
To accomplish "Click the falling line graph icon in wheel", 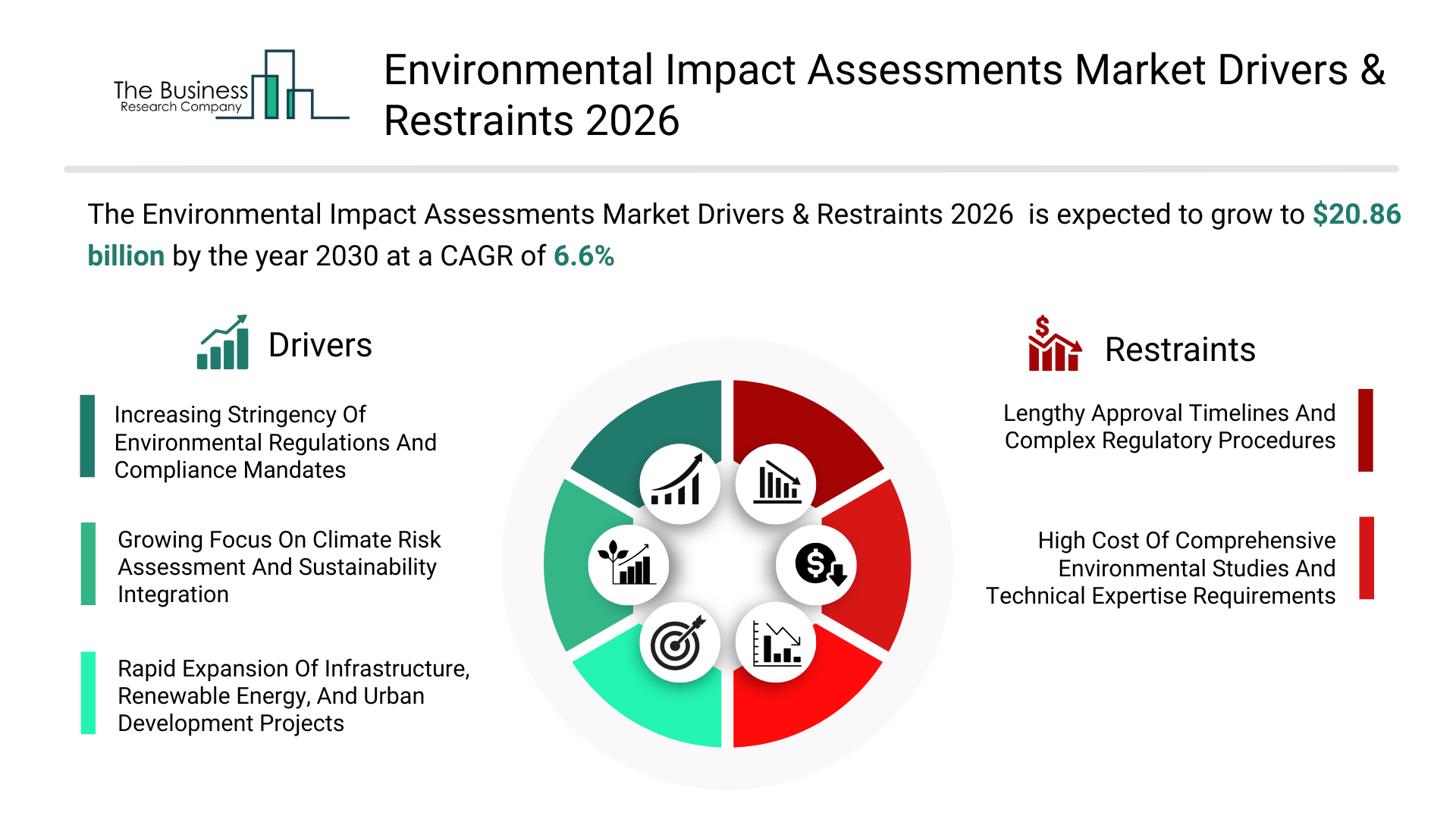I will pyautogui.click(x=776, y=643).
